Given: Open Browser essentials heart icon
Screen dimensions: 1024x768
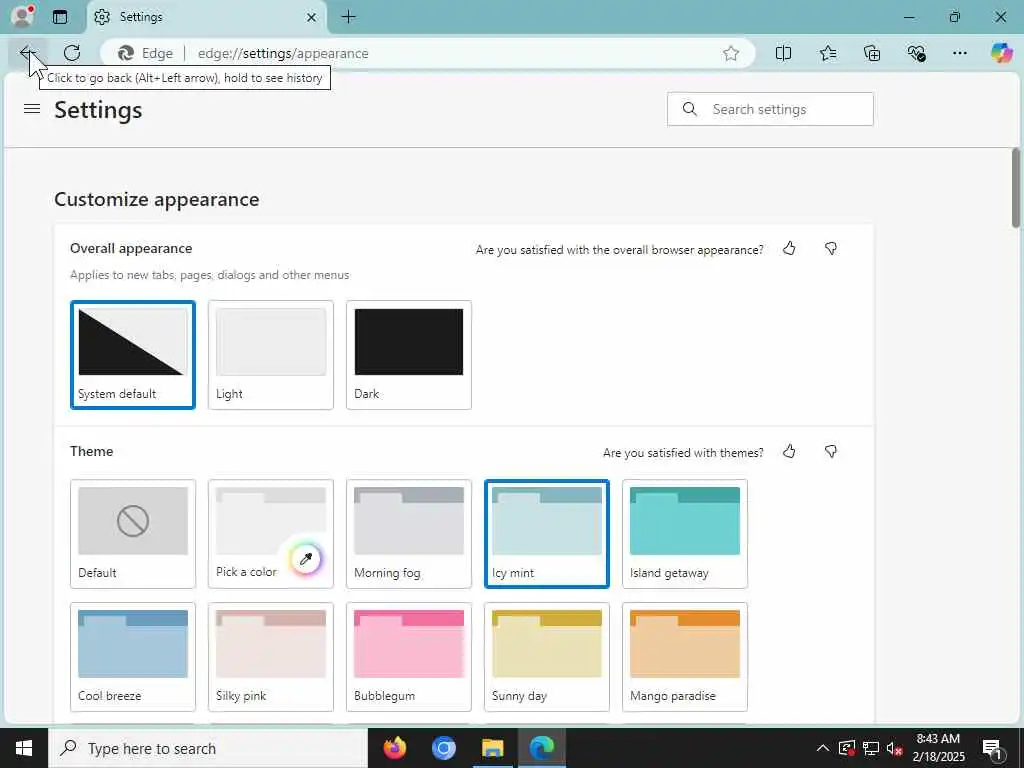Looking at the screenshot, I should pos(916,54).
